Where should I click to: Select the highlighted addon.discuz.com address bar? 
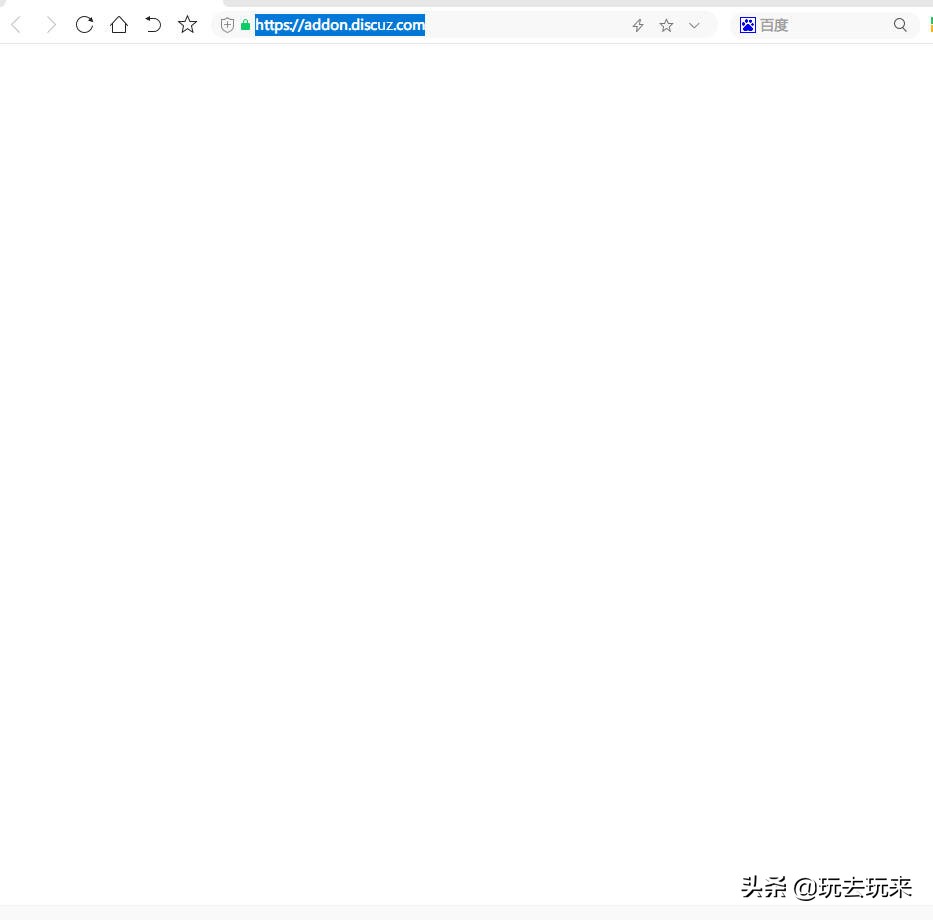(x=339, y=25)
